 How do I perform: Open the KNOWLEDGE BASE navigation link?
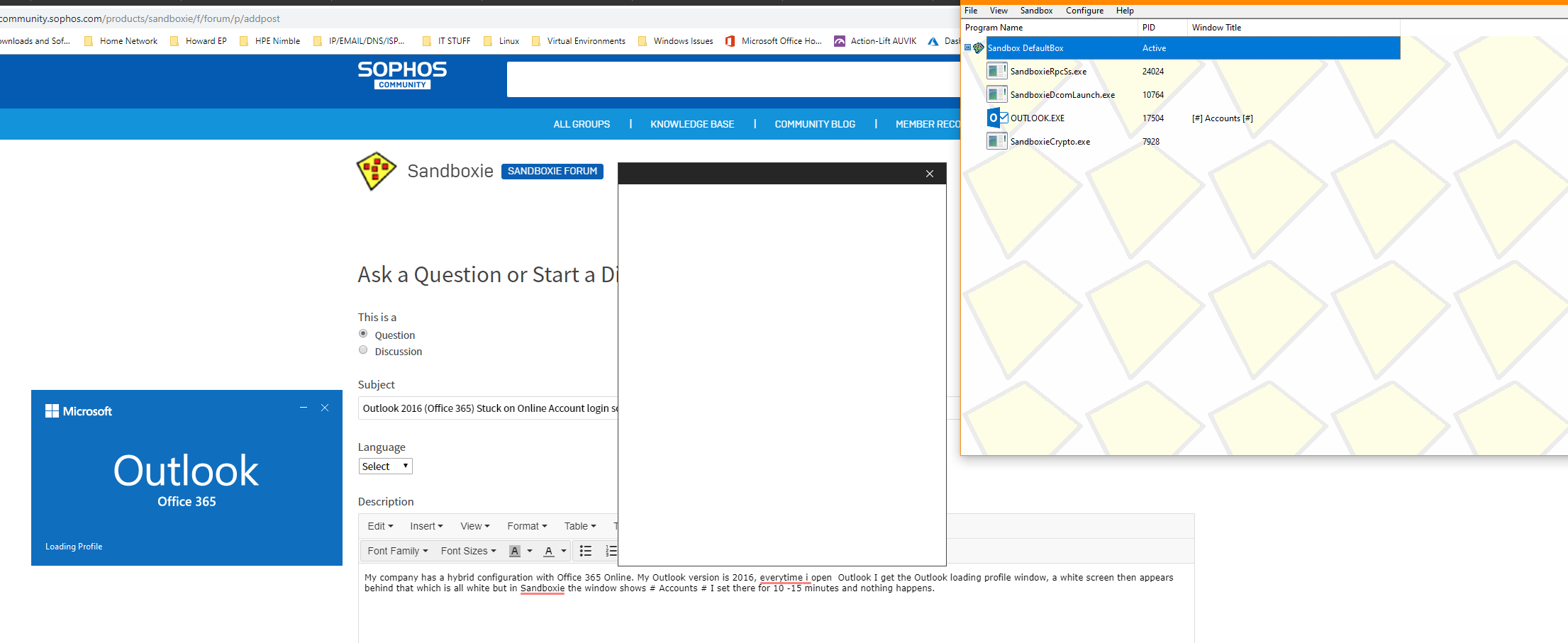[x=692, y=124]
